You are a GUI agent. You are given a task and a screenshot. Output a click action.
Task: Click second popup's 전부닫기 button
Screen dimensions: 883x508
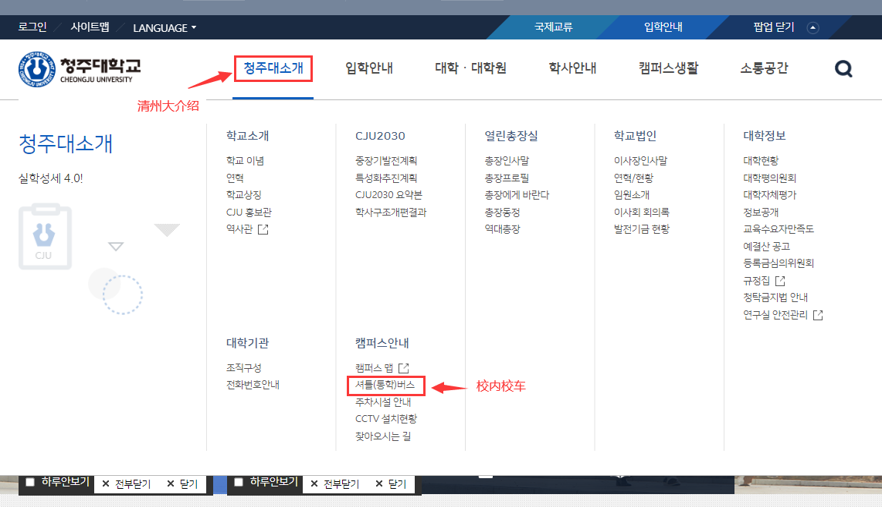coord(335,484)
